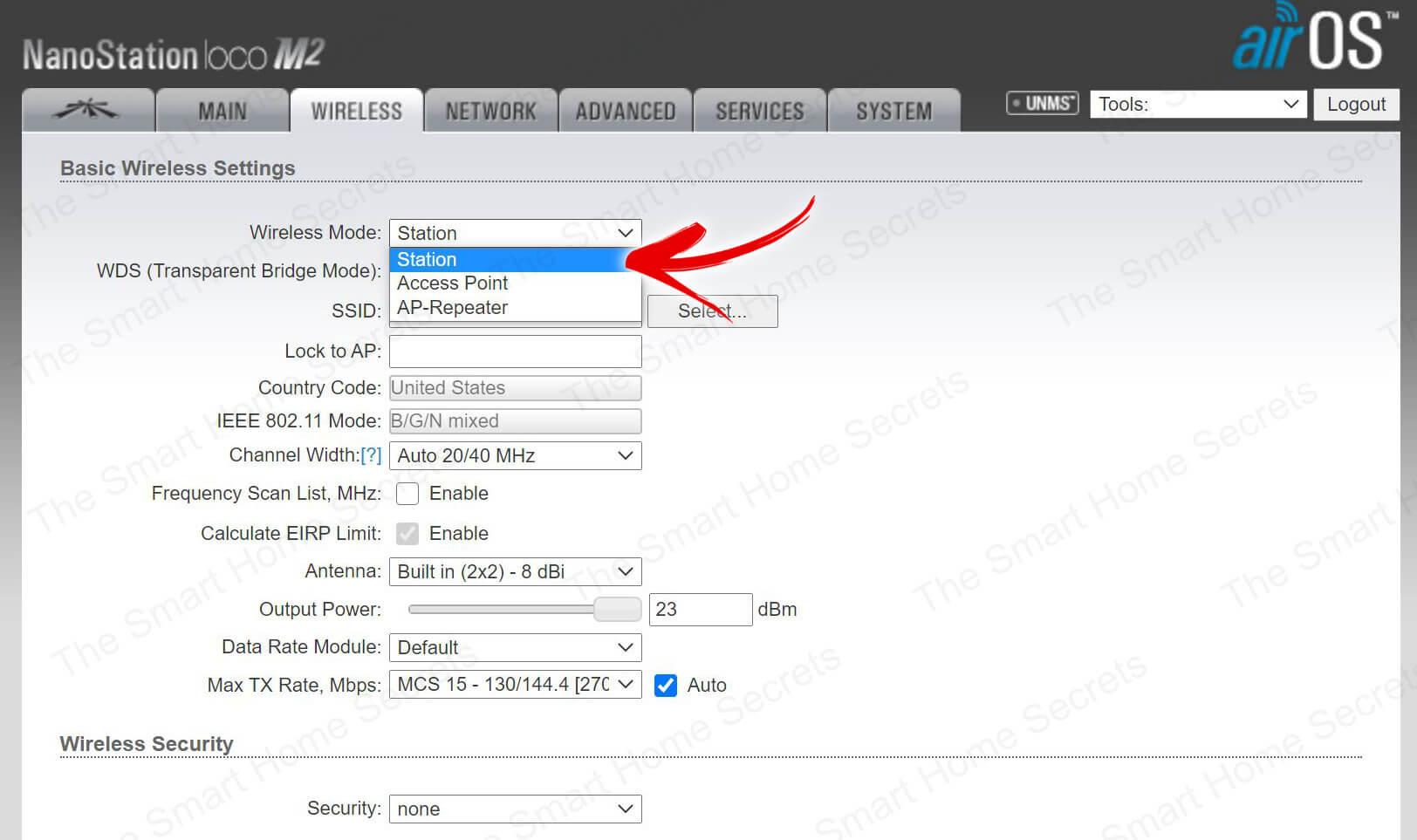This screenshot has height=840, width=1417.
Task: Open Channel Width help [?] link
Action: [x=371, y=455]
